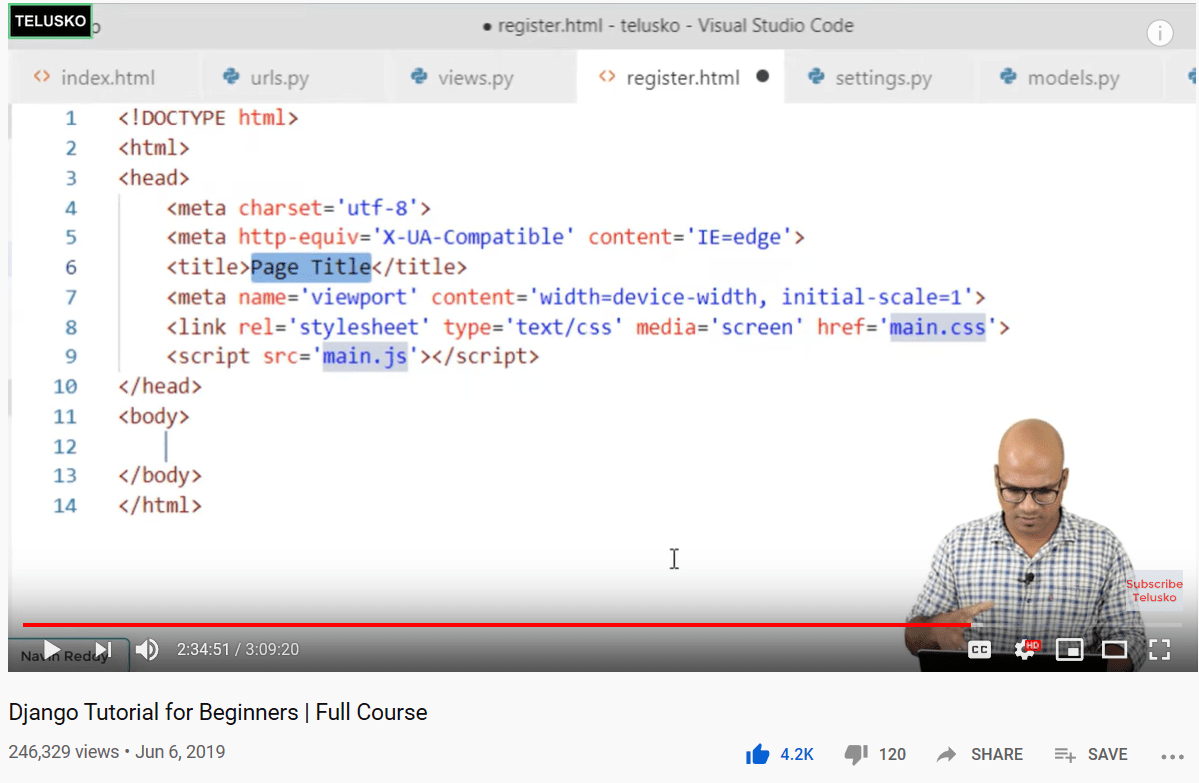
Task: Click Python icon on urls.py tab
Action: pos(231,76)
